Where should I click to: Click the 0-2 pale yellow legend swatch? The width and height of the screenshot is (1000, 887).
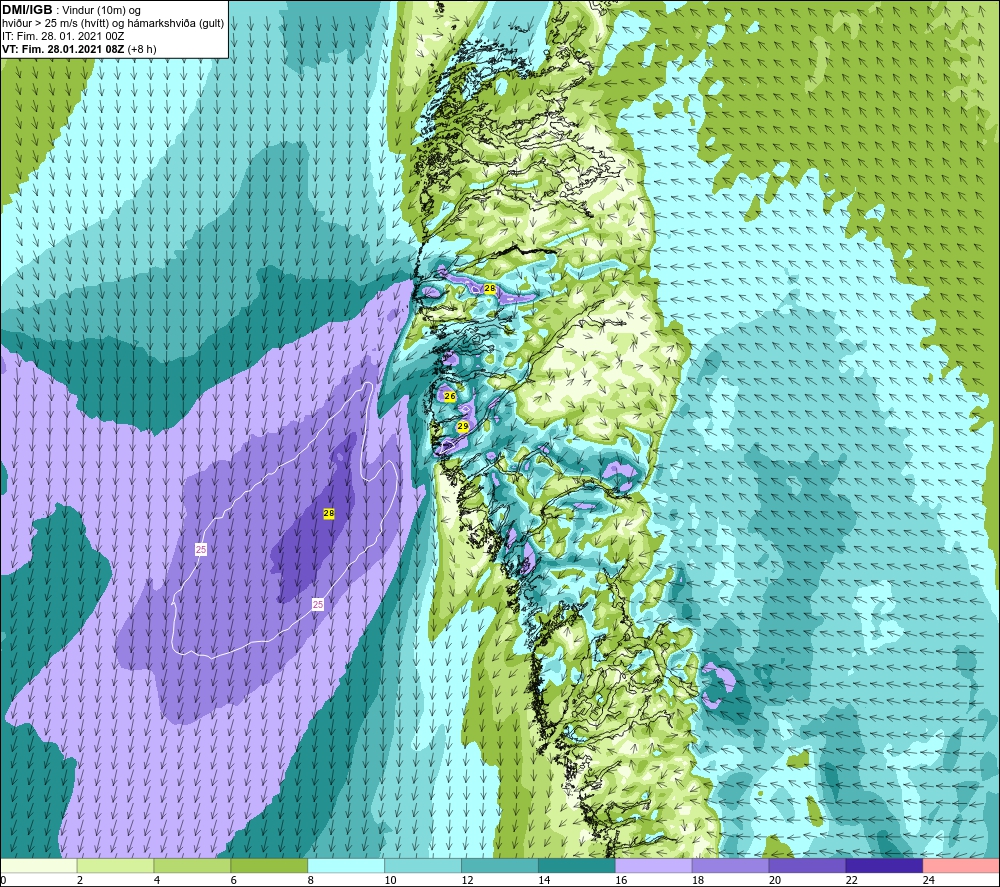[x=38, y=865]
